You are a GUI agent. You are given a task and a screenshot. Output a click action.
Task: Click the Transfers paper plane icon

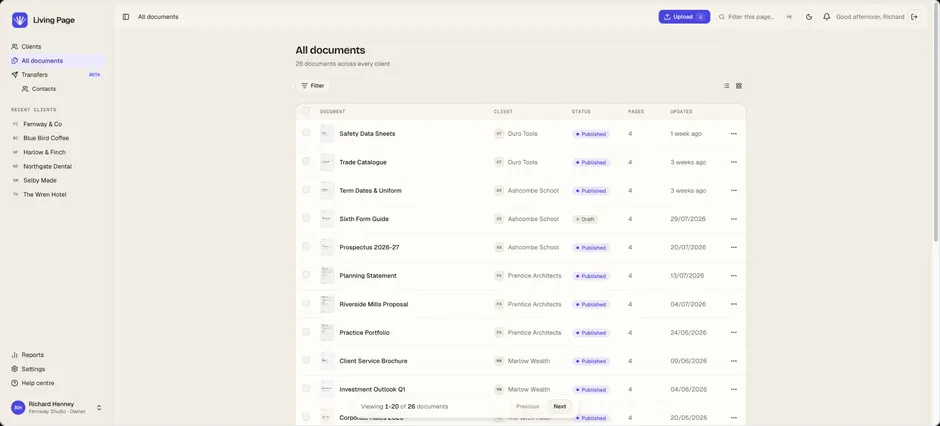(x=14, y=75)
